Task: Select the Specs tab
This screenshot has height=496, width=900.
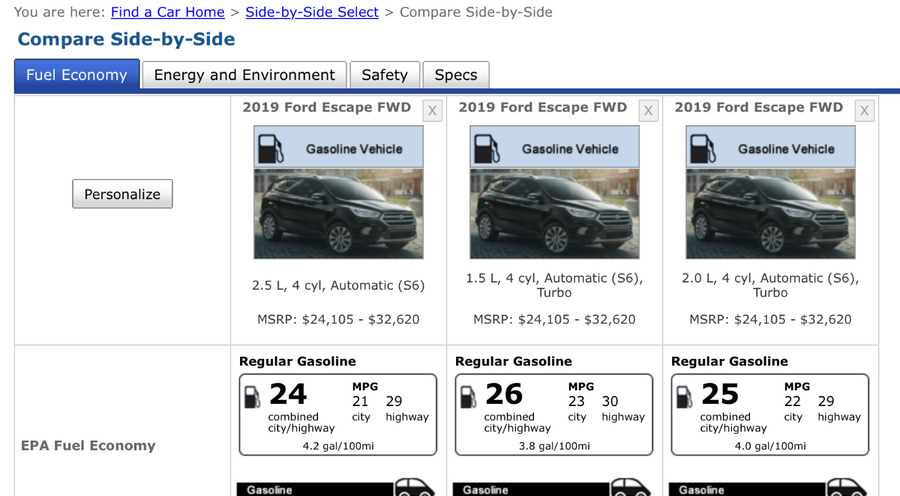Action: (456, 75)
